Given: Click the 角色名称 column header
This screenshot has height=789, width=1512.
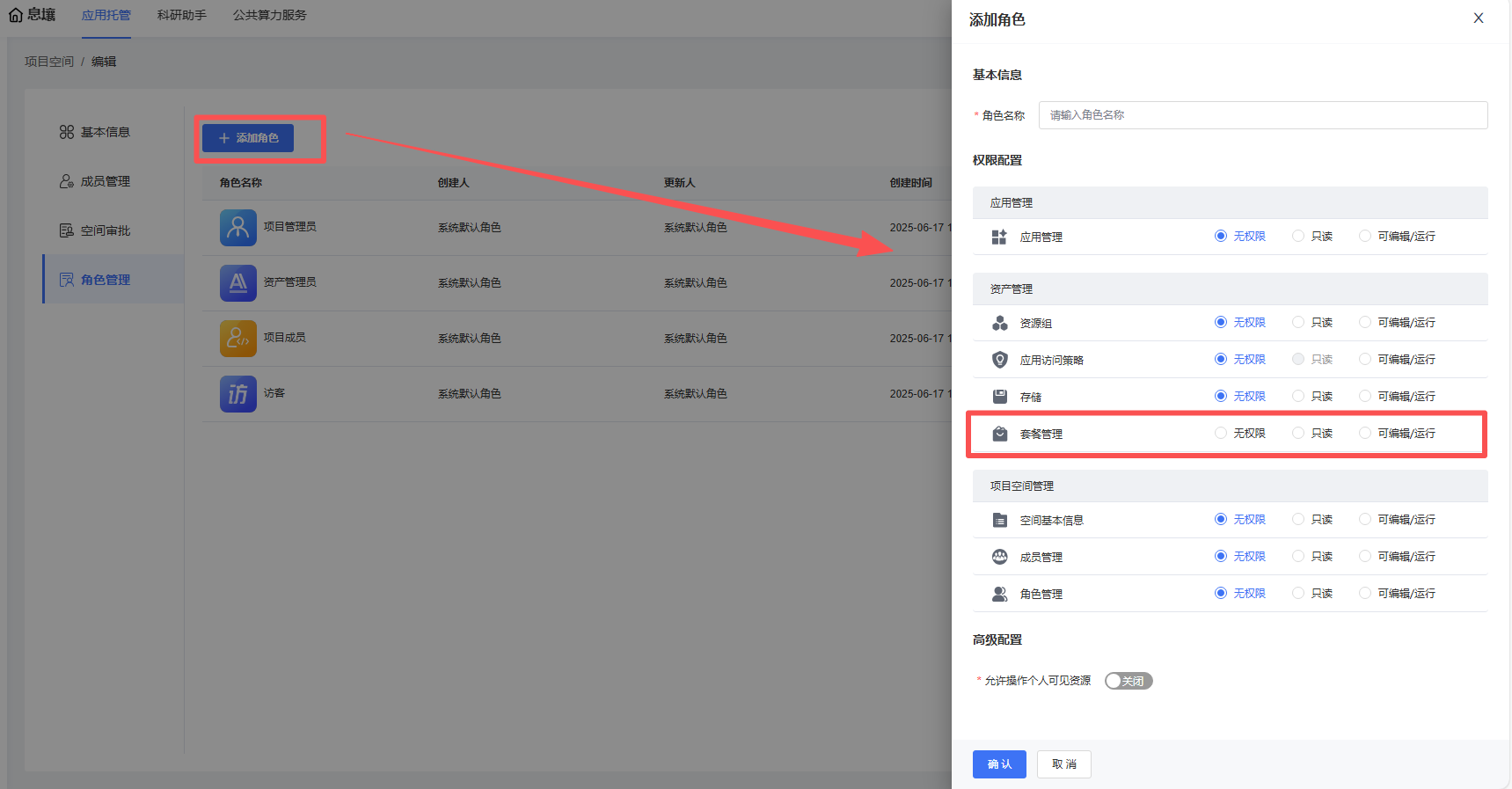Looking at the screenshot, I should pyautogui.click(x=241, y=183).
